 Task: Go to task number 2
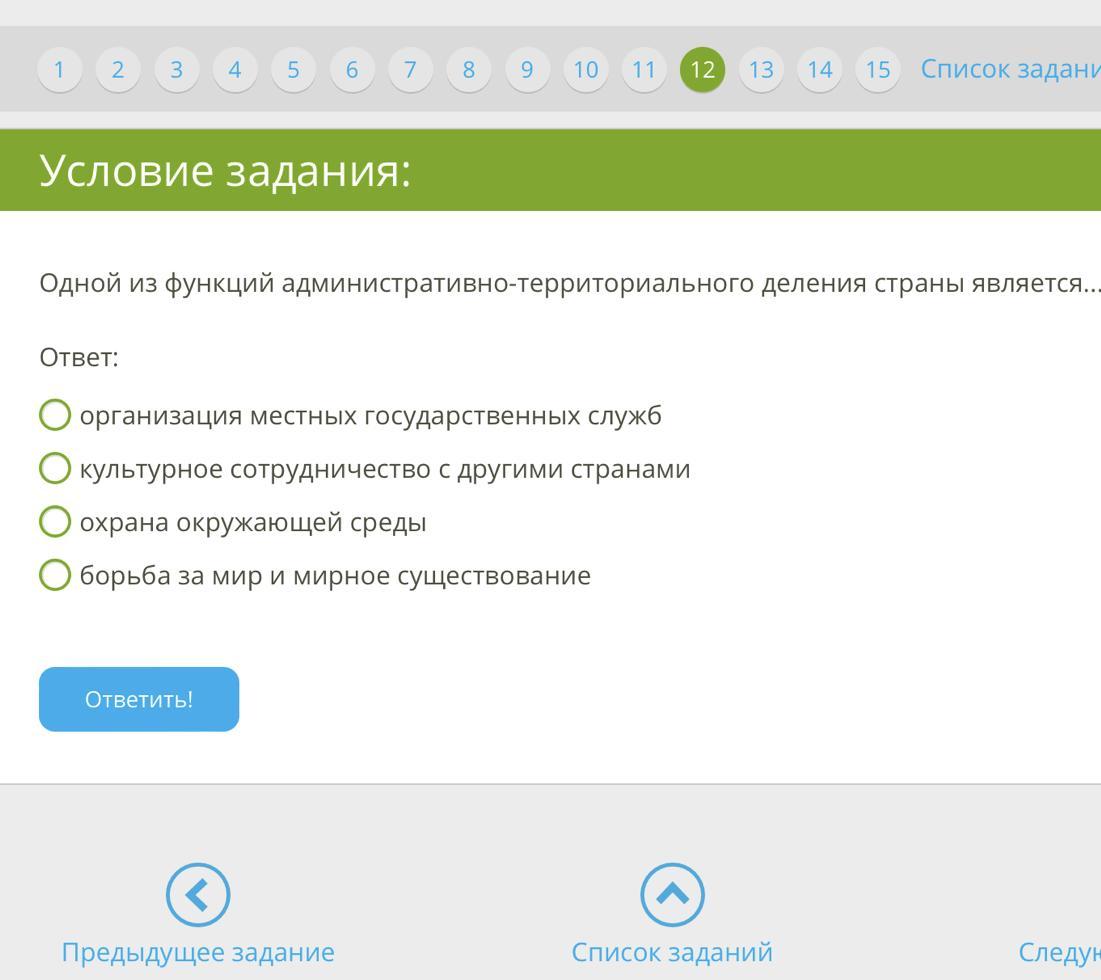tap(118, 69)
